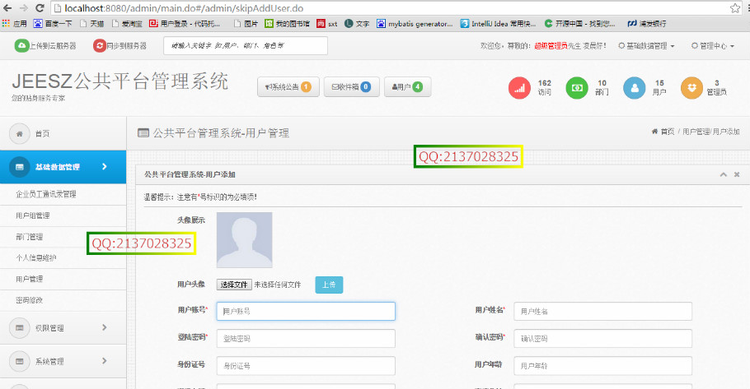Image resolution: width=750 pixels, height=389 pixels.
Task: Click the 登陆密码 input field
Action: 306,338
